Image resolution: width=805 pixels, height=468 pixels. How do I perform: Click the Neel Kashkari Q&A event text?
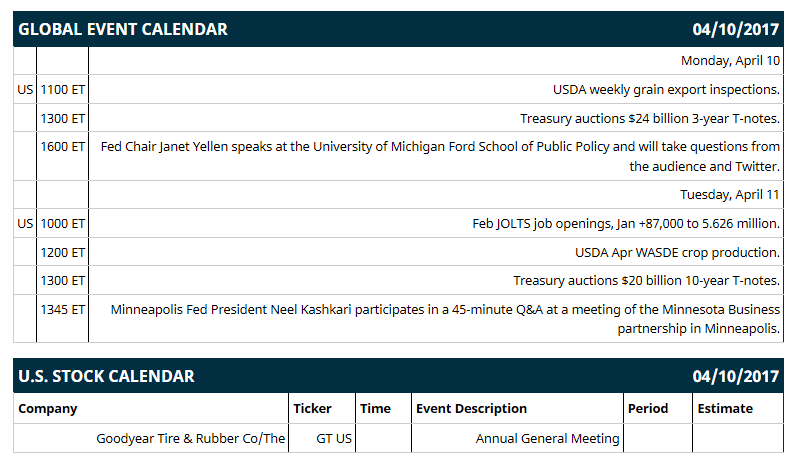445,319
